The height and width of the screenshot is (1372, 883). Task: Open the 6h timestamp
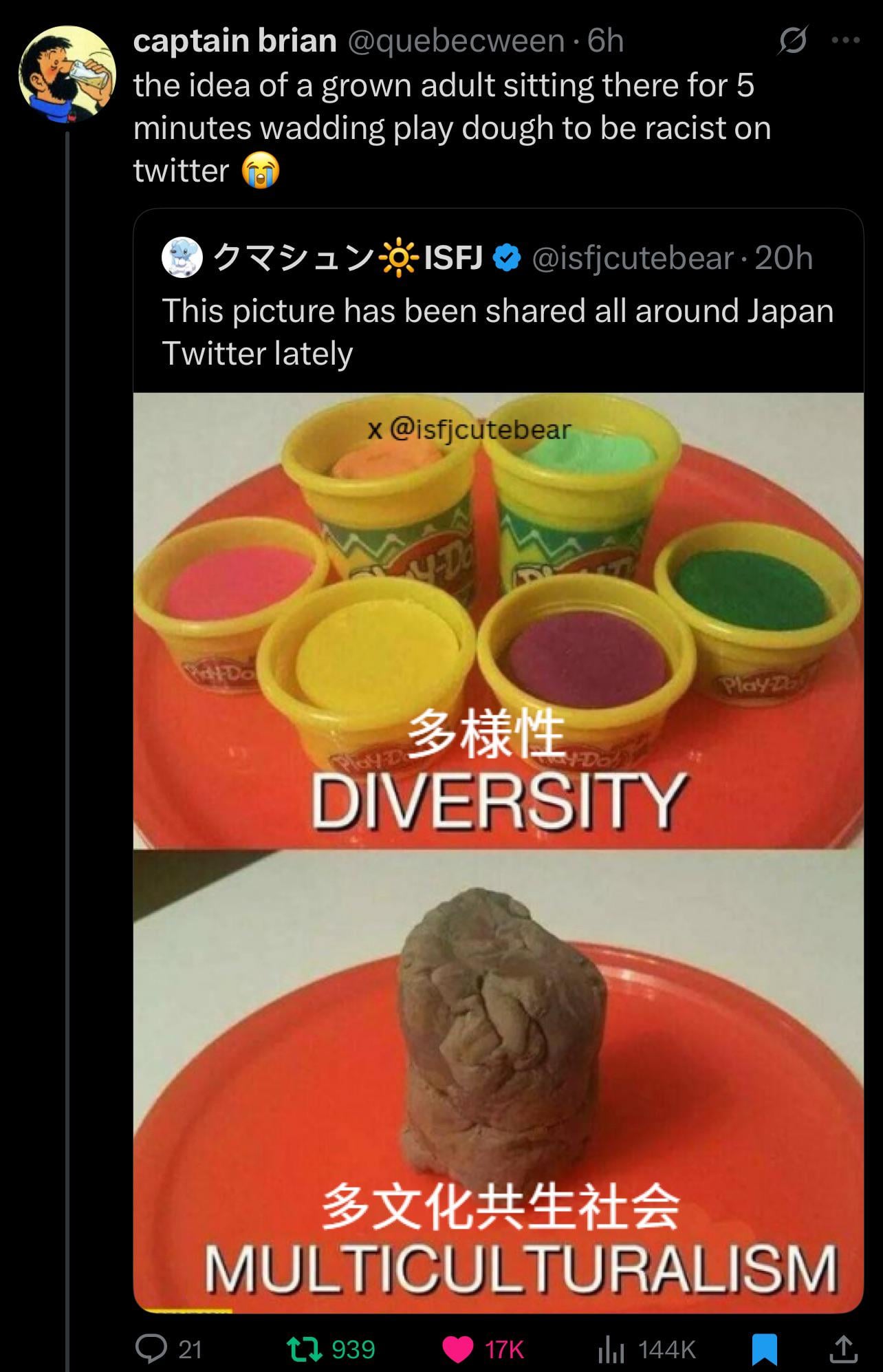click(605, 41)
